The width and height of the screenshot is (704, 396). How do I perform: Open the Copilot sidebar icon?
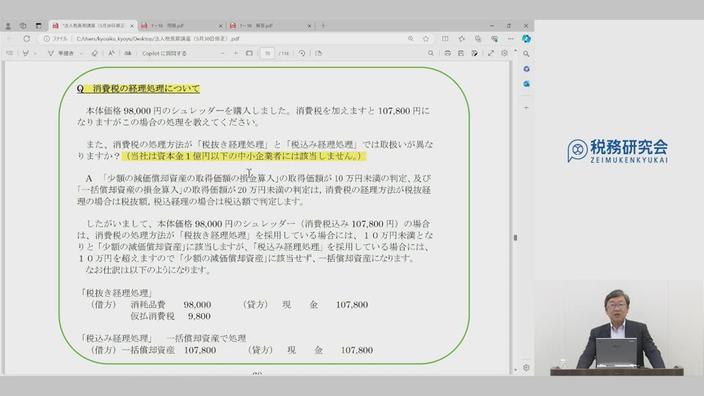(x=526, y=39)
